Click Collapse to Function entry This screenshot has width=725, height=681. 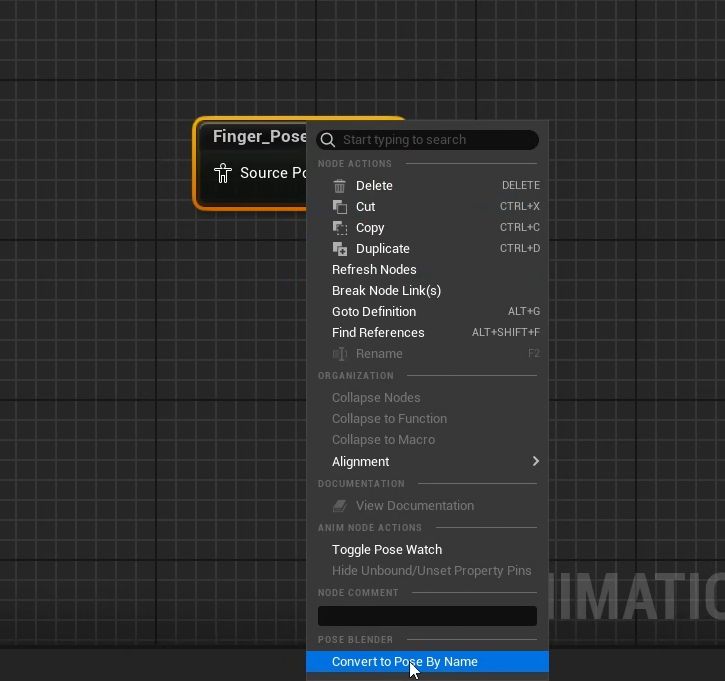[428, 419]
